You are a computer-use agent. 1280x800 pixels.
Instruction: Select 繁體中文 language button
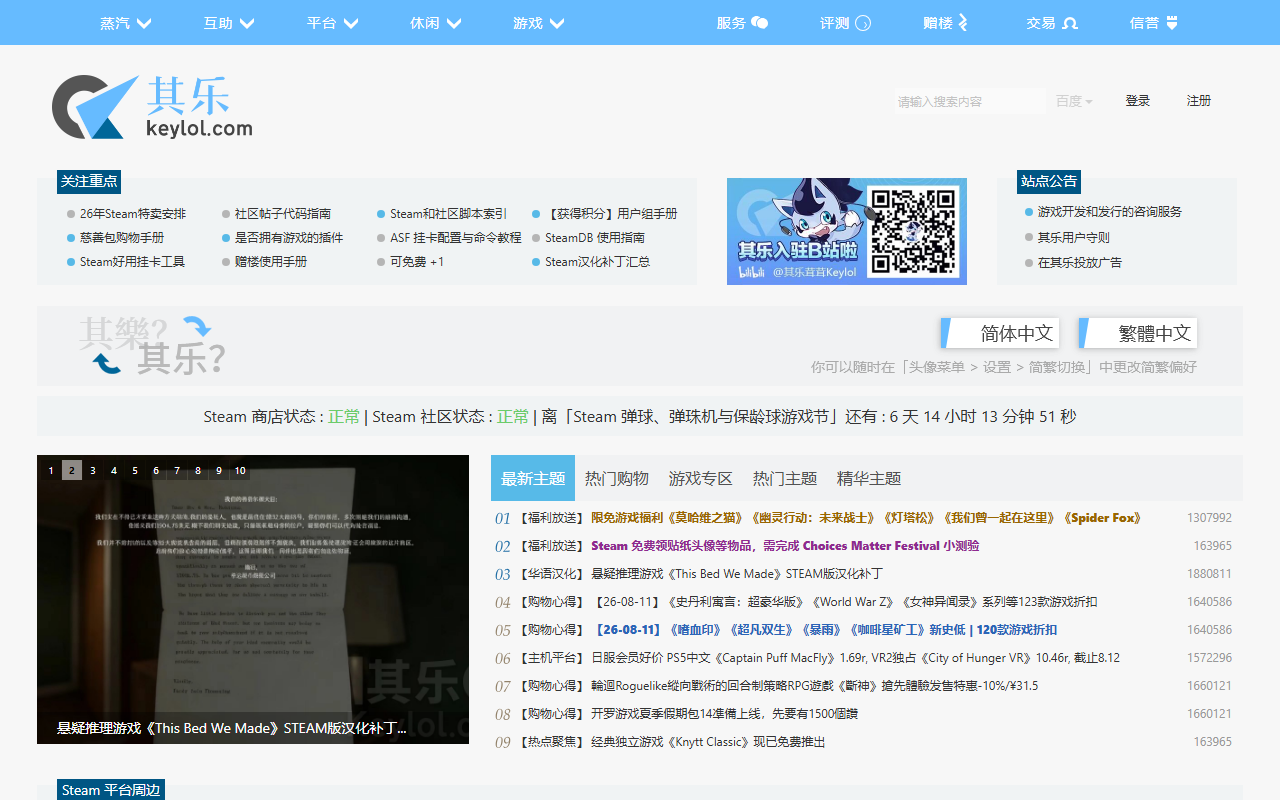coord(1138,333)
